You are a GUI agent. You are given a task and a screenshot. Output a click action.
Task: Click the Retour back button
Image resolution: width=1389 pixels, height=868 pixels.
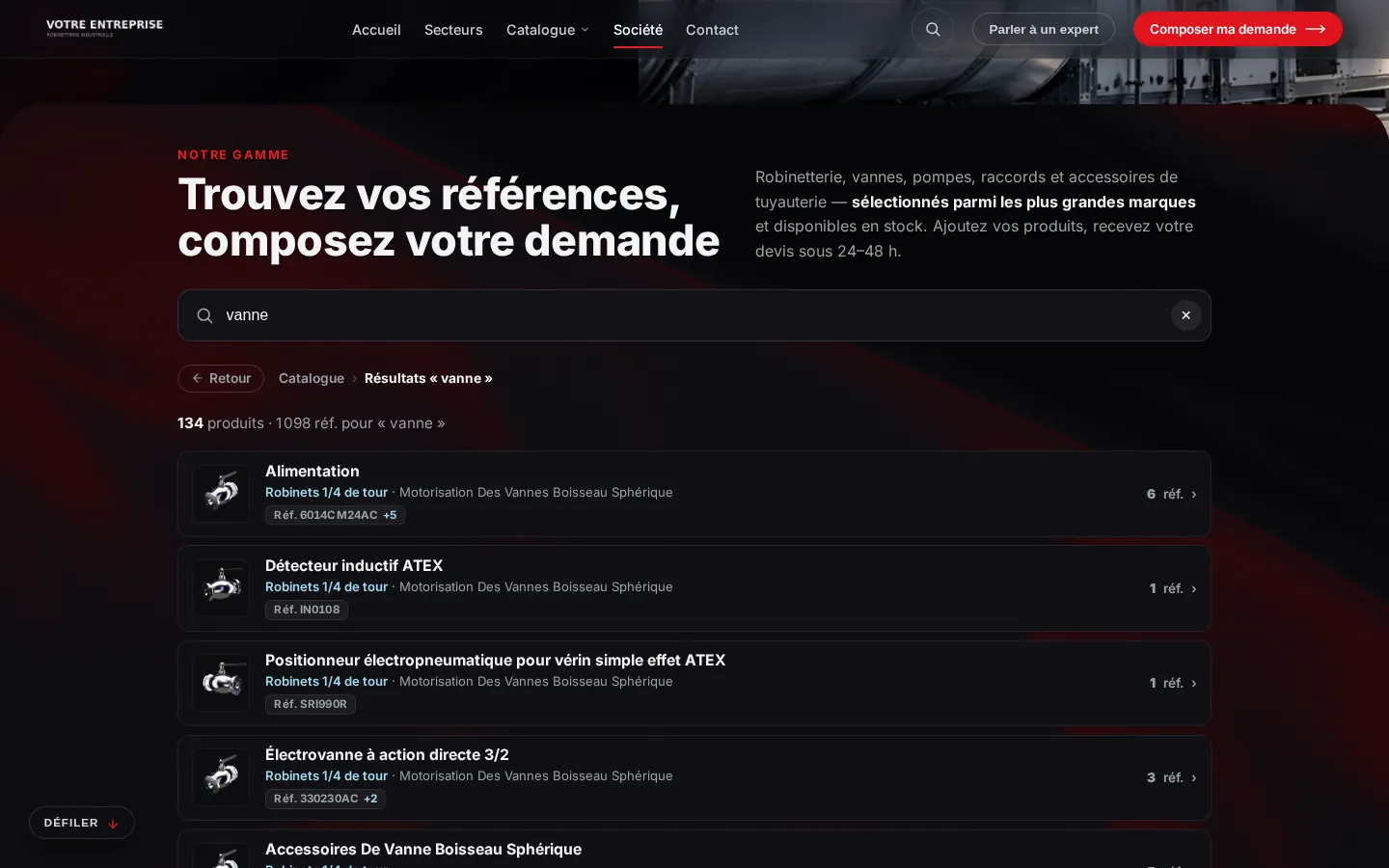[x=221, y=378]
